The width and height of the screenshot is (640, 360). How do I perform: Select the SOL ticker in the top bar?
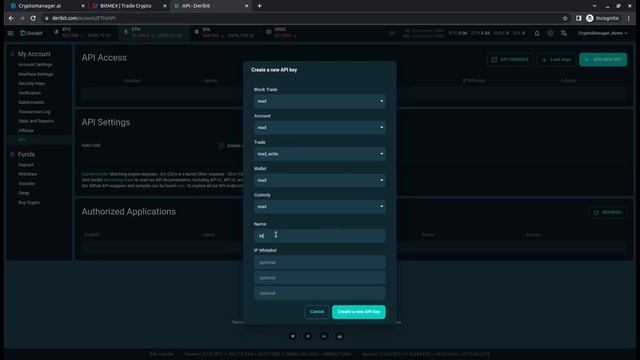pyautogui.click(x=224, y=33)
